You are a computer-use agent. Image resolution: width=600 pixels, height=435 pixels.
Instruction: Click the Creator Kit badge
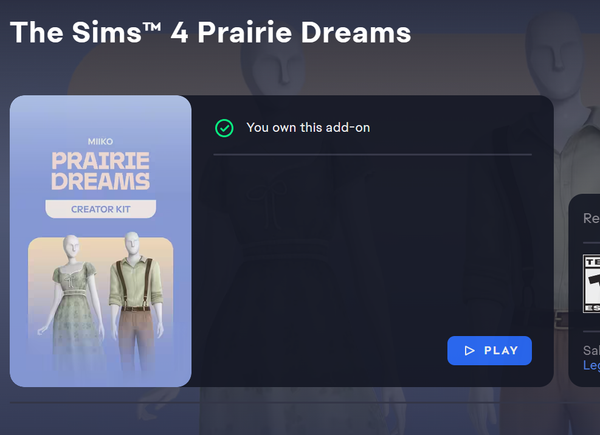[101, 209]
